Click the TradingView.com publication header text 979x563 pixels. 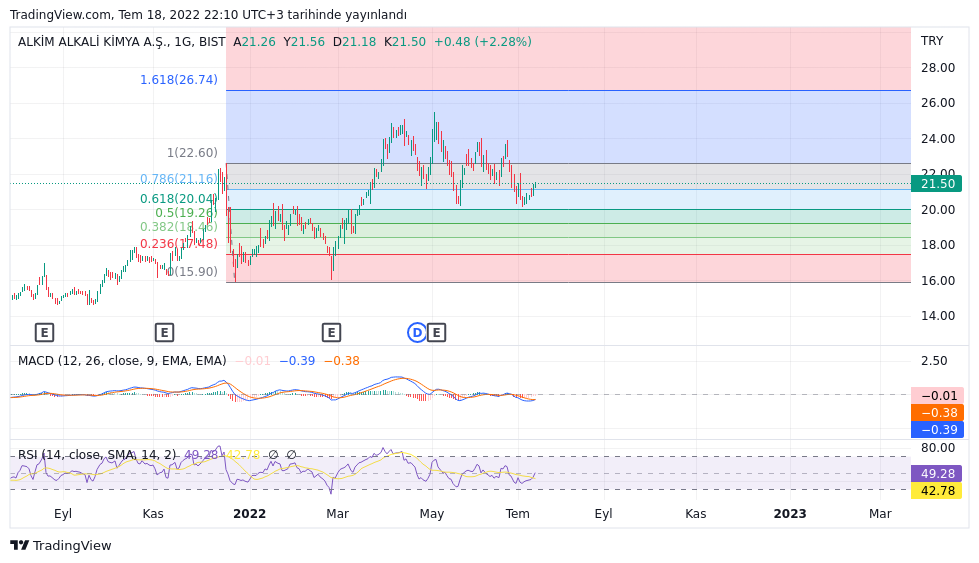tap(208, 14)
